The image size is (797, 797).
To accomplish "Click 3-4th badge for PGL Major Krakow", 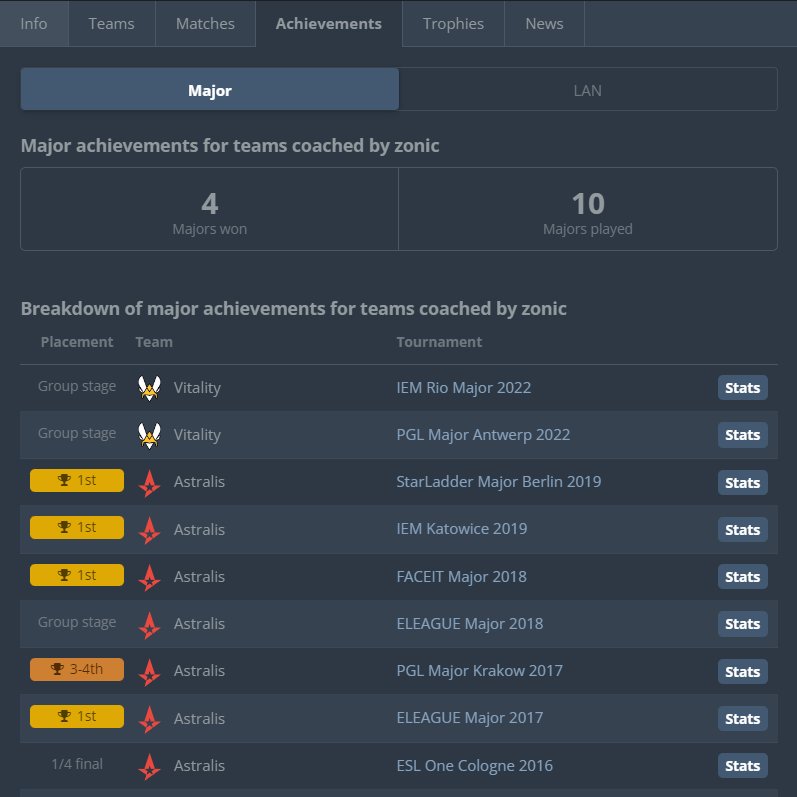I will (77, 669).
